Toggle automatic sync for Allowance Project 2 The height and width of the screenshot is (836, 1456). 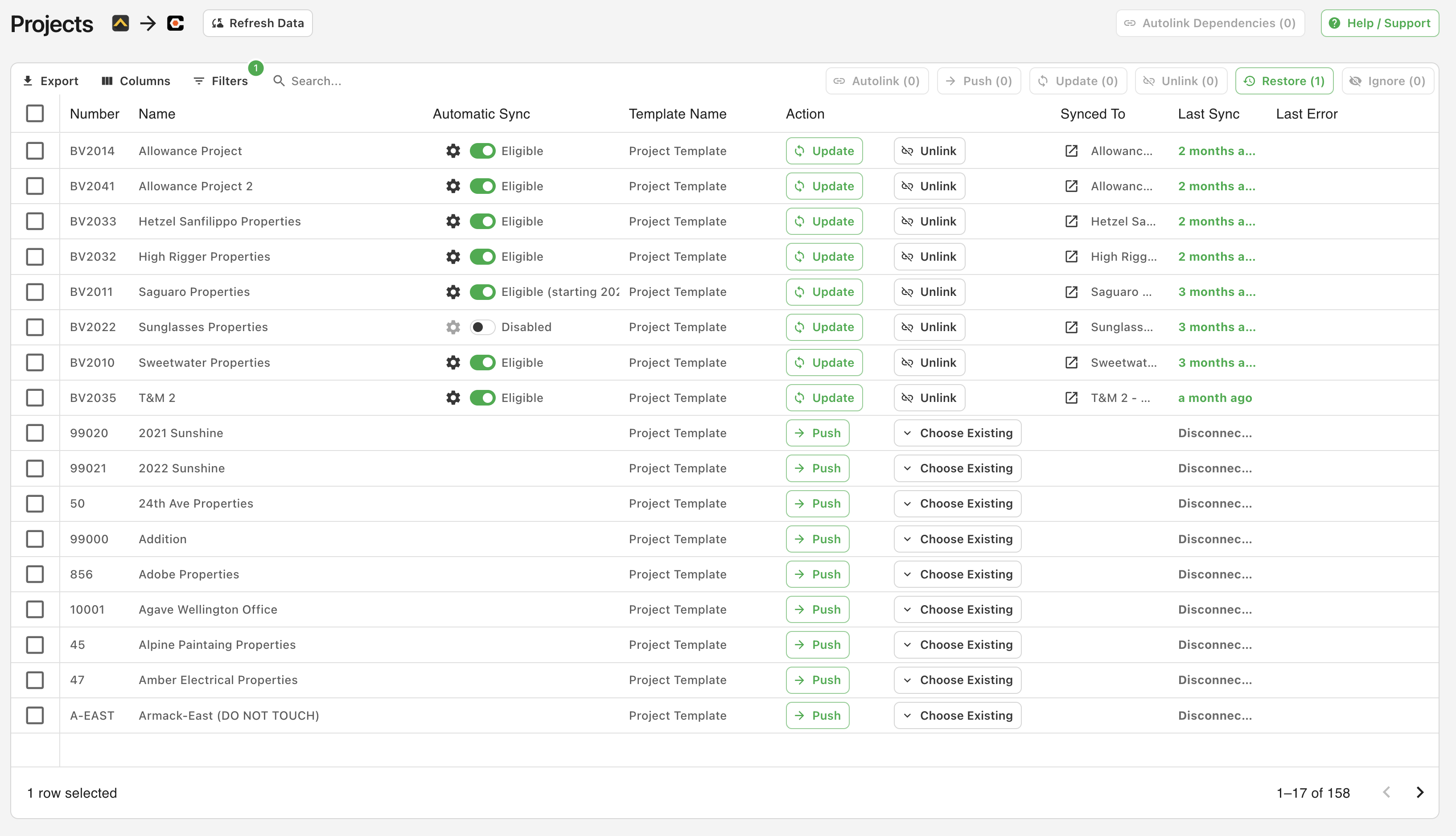tap(482, 186)
